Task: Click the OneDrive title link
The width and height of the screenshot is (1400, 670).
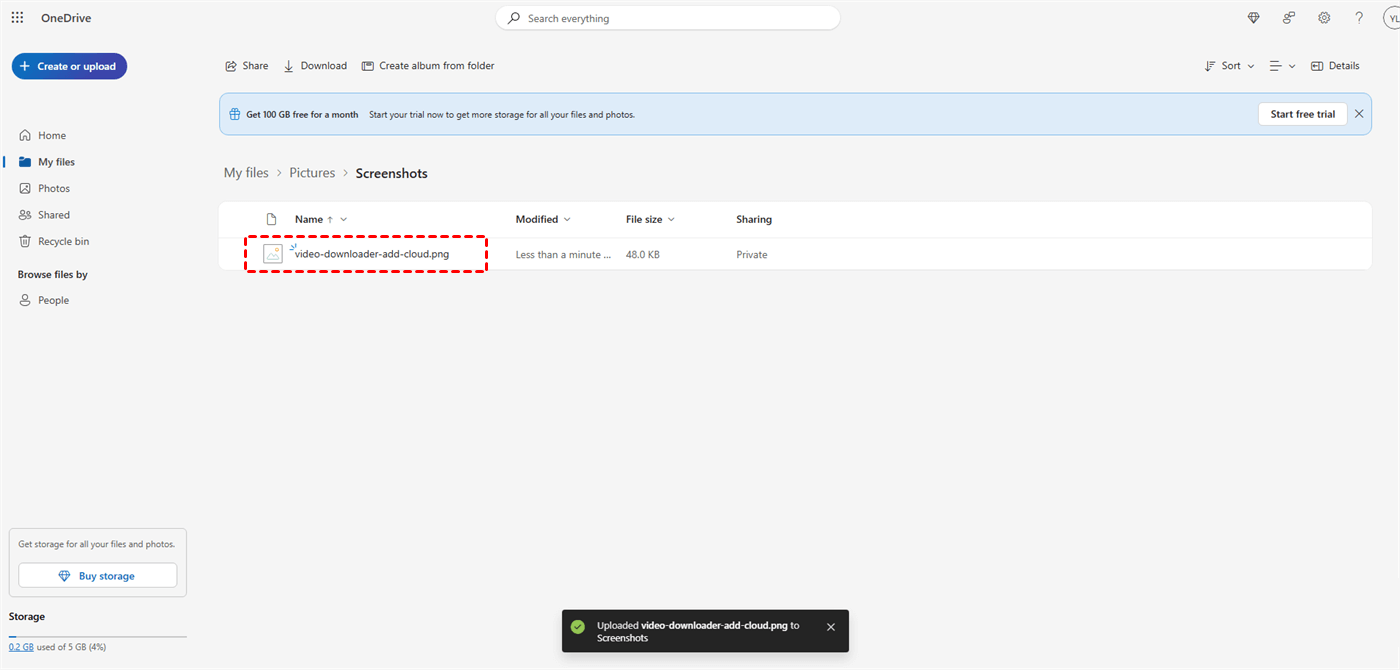Action: click(66, 18)
